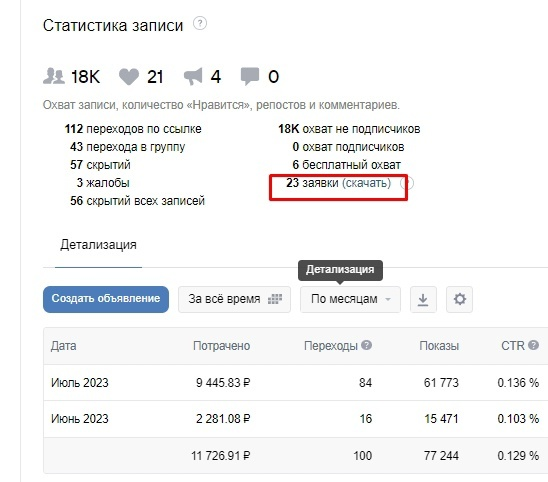
Task: Click the 2 281.08 ₽ spent value
Action: (223, 419)
